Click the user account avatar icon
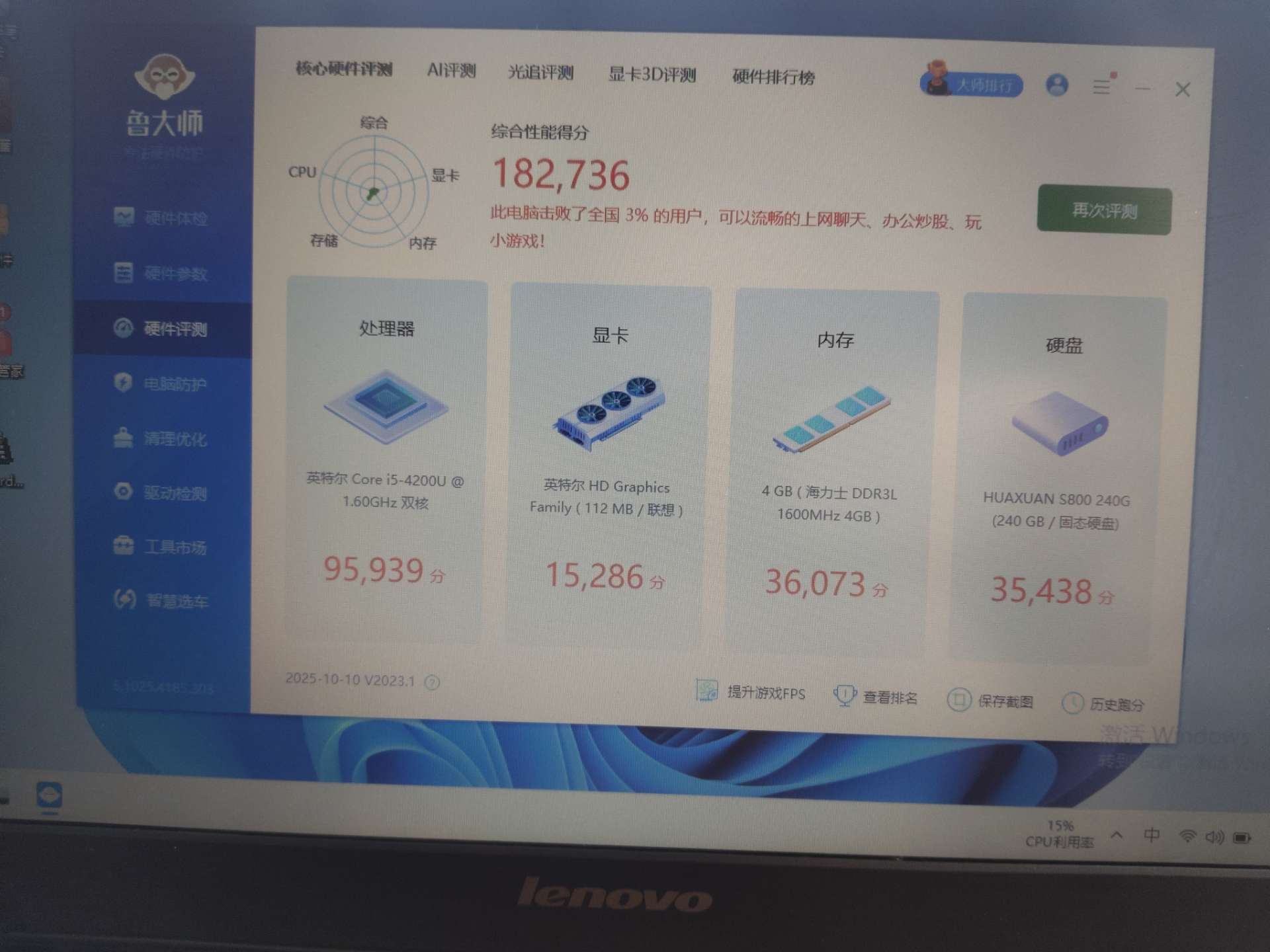This screenshot has height=952, width=1270. tap(1056, 85)
